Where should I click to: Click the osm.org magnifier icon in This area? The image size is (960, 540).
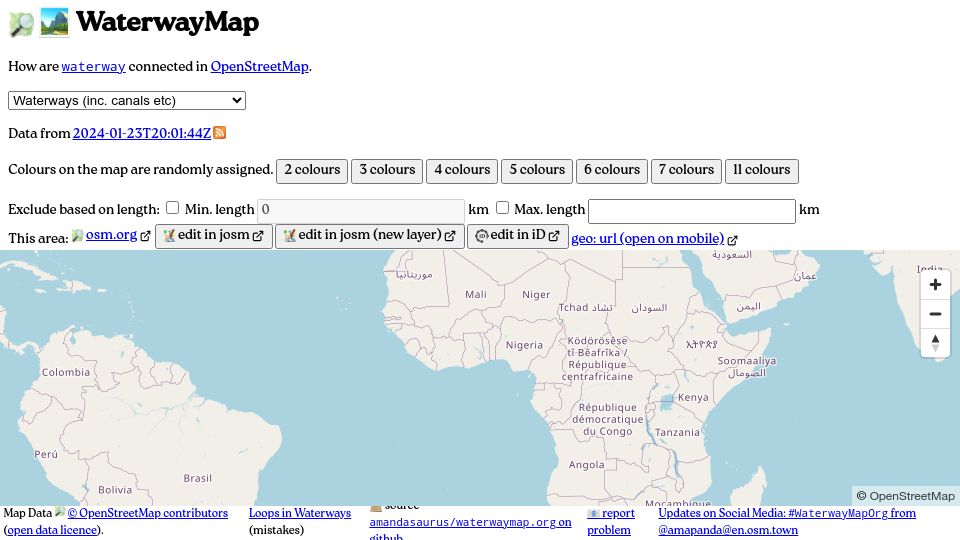click(77, 236)
